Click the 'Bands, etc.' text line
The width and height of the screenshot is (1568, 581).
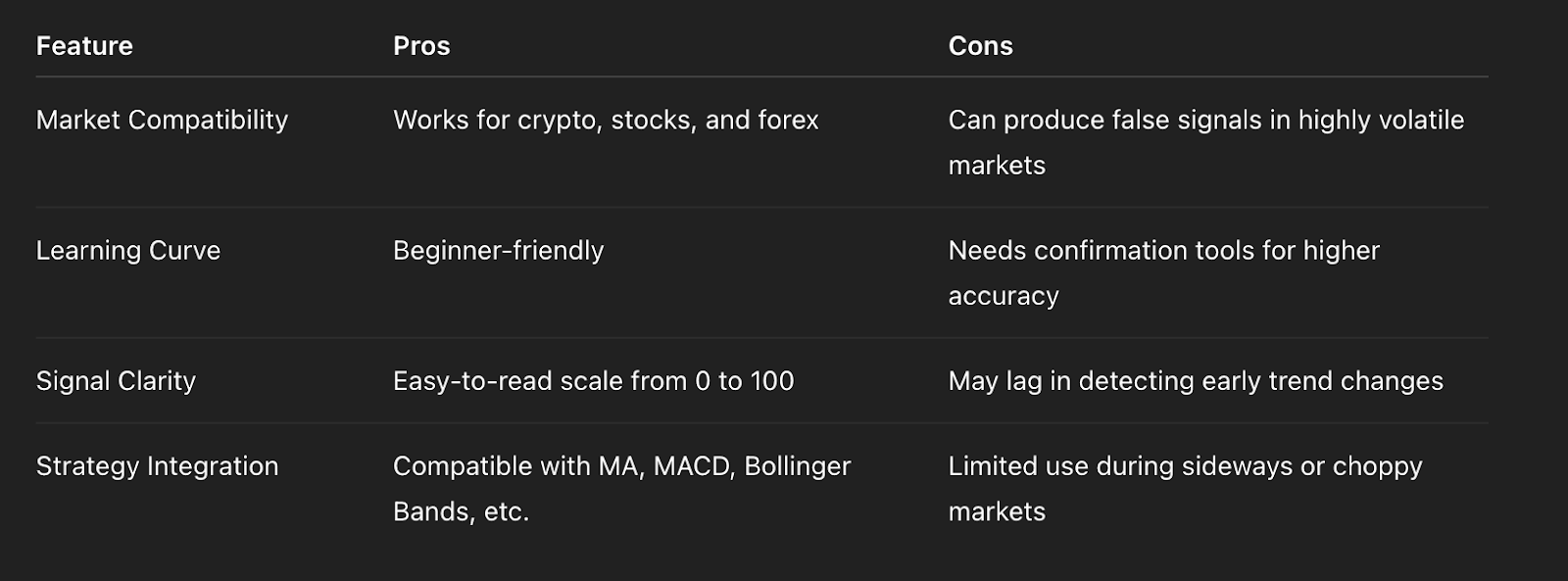click(x=461, y=511)
